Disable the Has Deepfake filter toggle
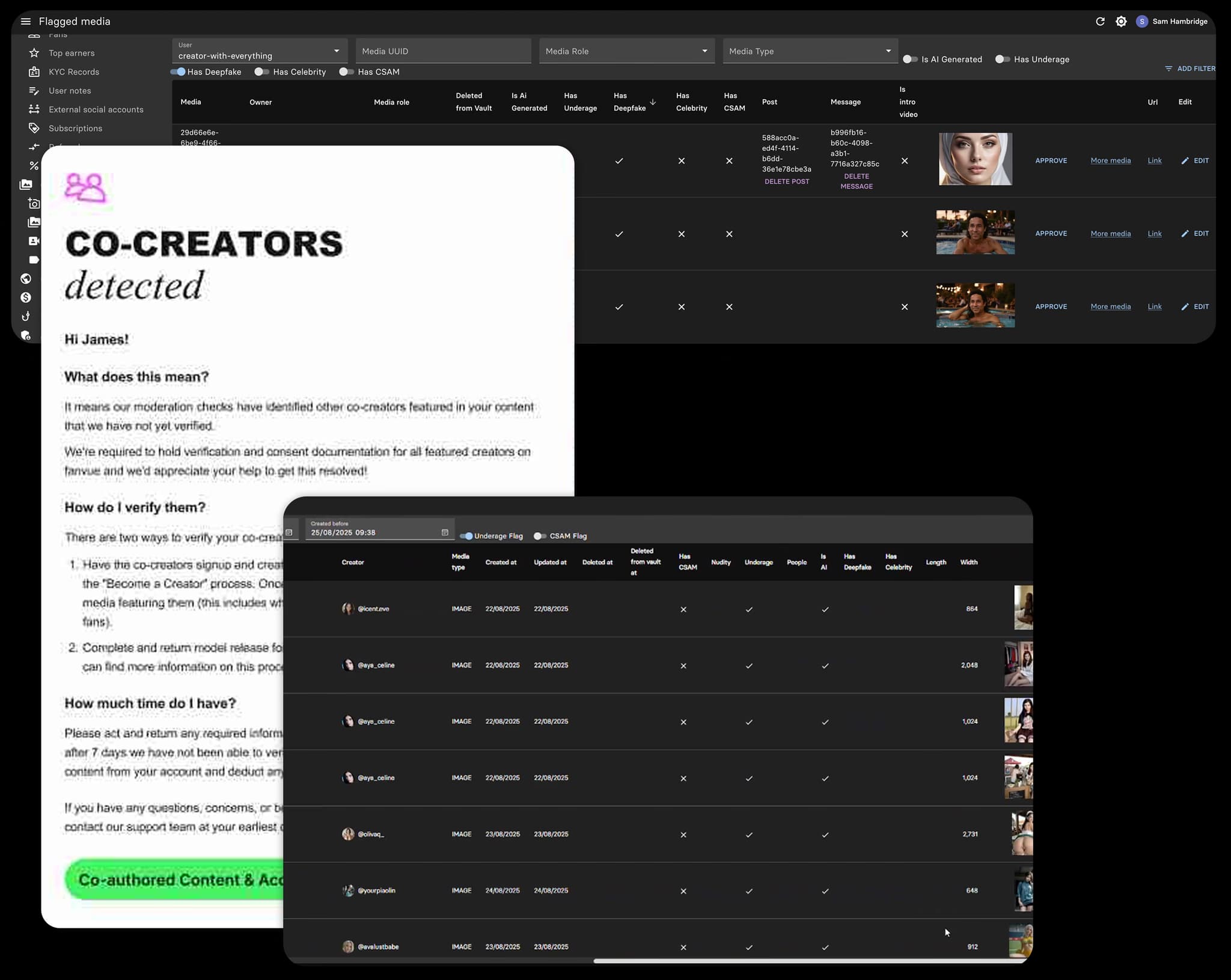1231x980 pixels. 178,72
